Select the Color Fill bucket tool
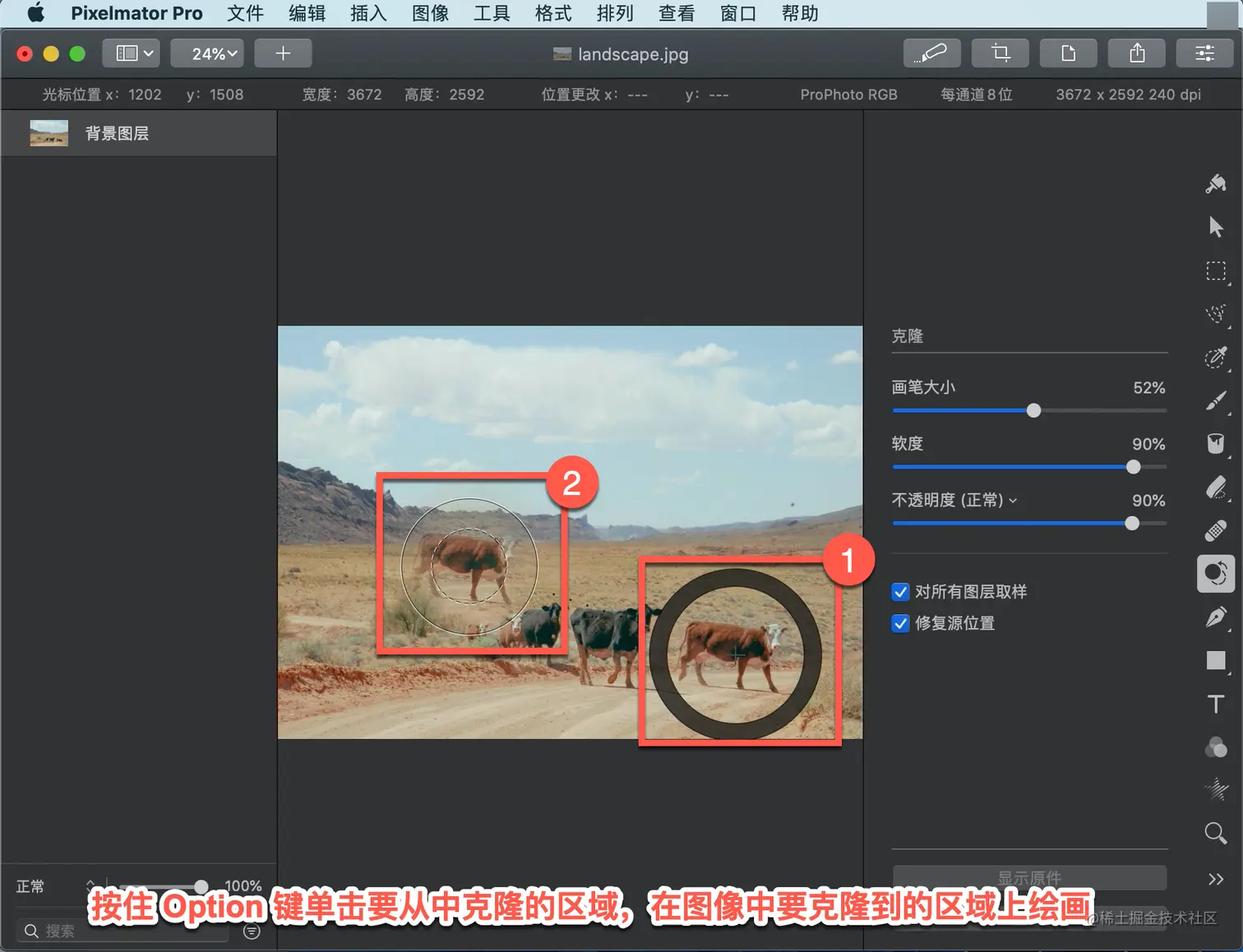This screenshot has width=1243, height=952. tap(1216, 444)
